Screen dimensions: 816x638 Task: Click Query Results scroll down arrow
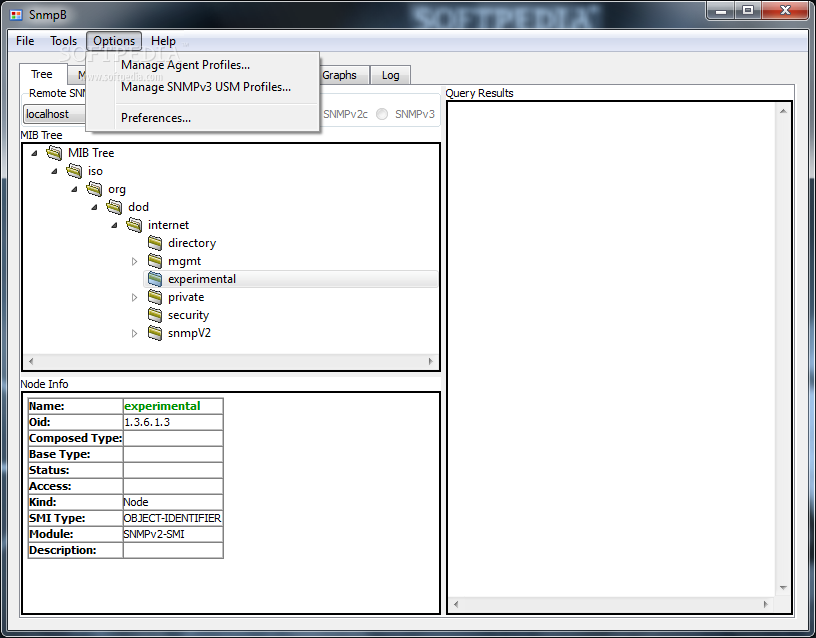coord(783,588)
